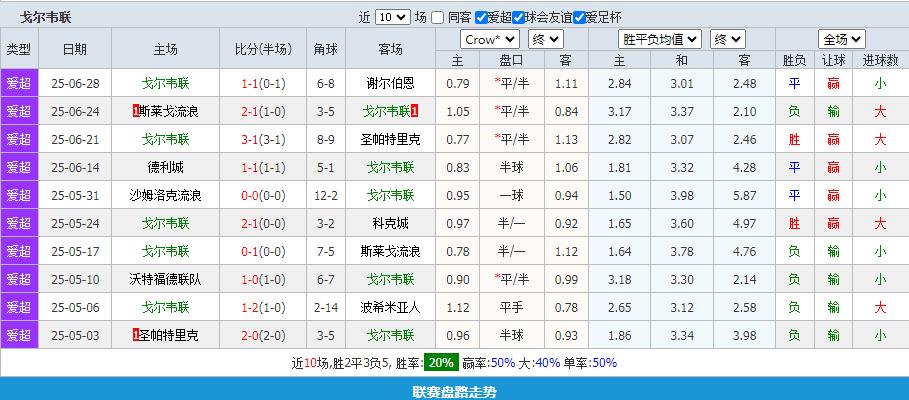Open the Crow* odds company dropdown

coord(490,39)
